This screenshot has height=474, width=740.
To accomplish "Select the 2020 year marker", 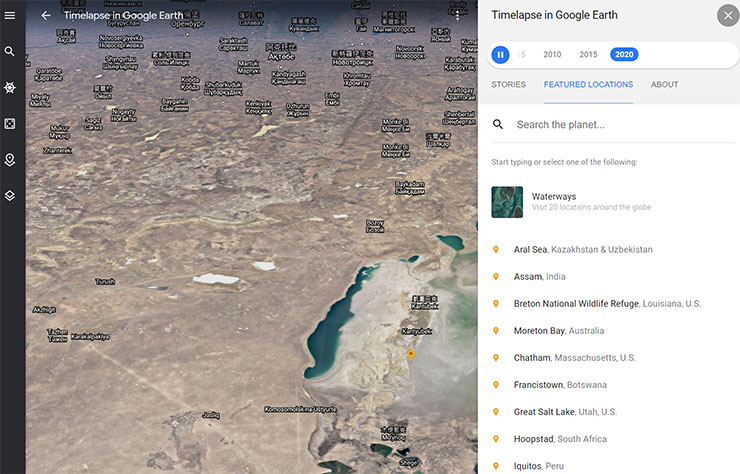I will [x=624, y=54].
